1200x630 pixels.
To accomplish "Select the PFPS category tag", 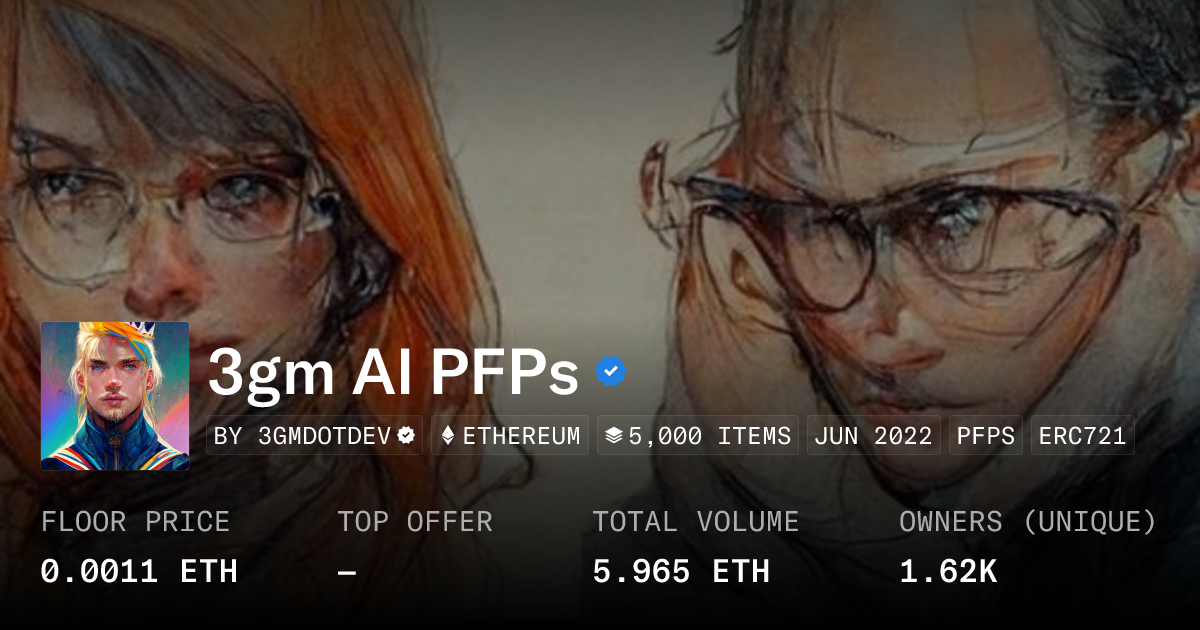I will pyautogui.click(x=985, y=436).
